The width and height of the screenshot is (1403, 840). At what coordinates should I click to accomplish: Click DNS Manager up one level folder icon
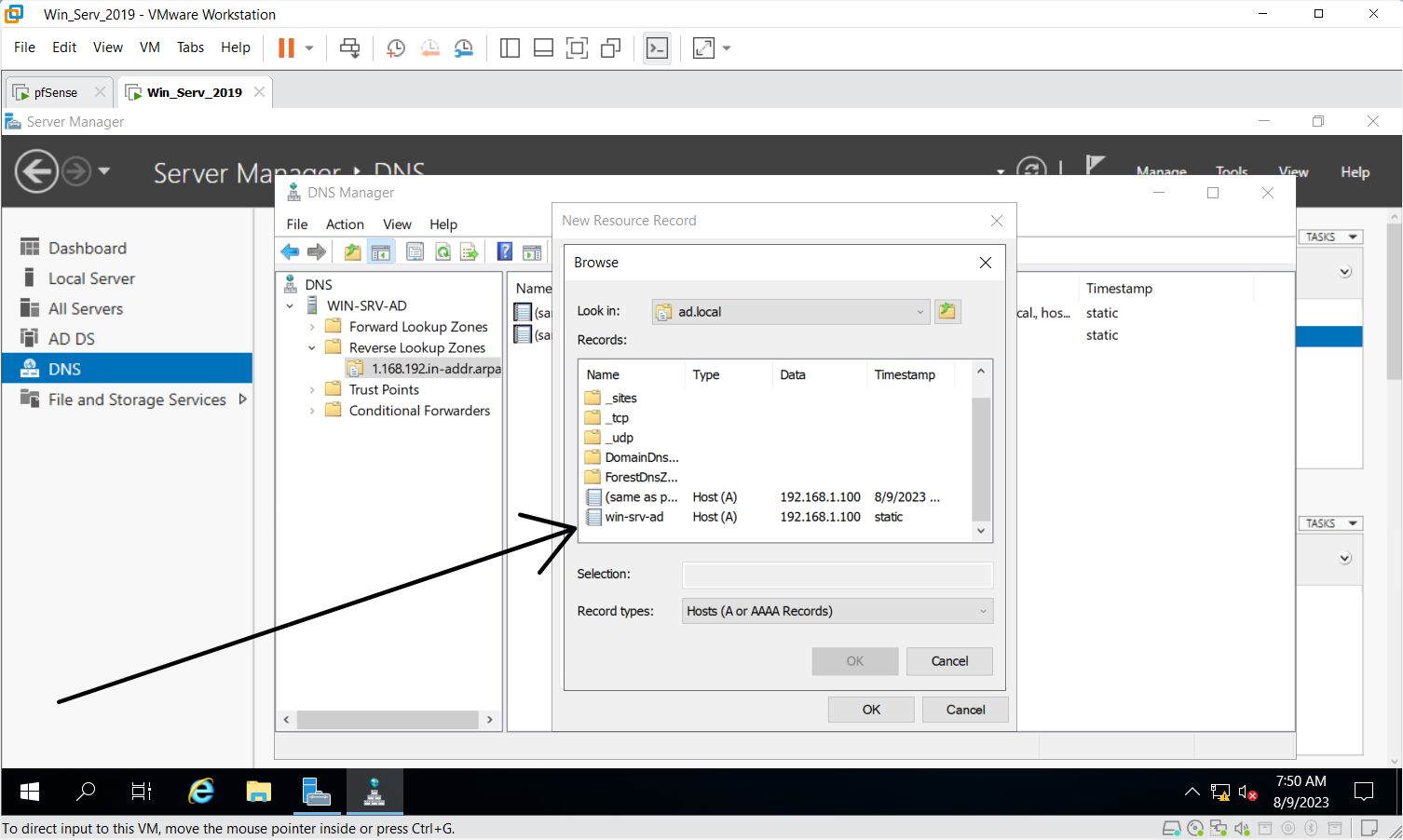(352, 251)
